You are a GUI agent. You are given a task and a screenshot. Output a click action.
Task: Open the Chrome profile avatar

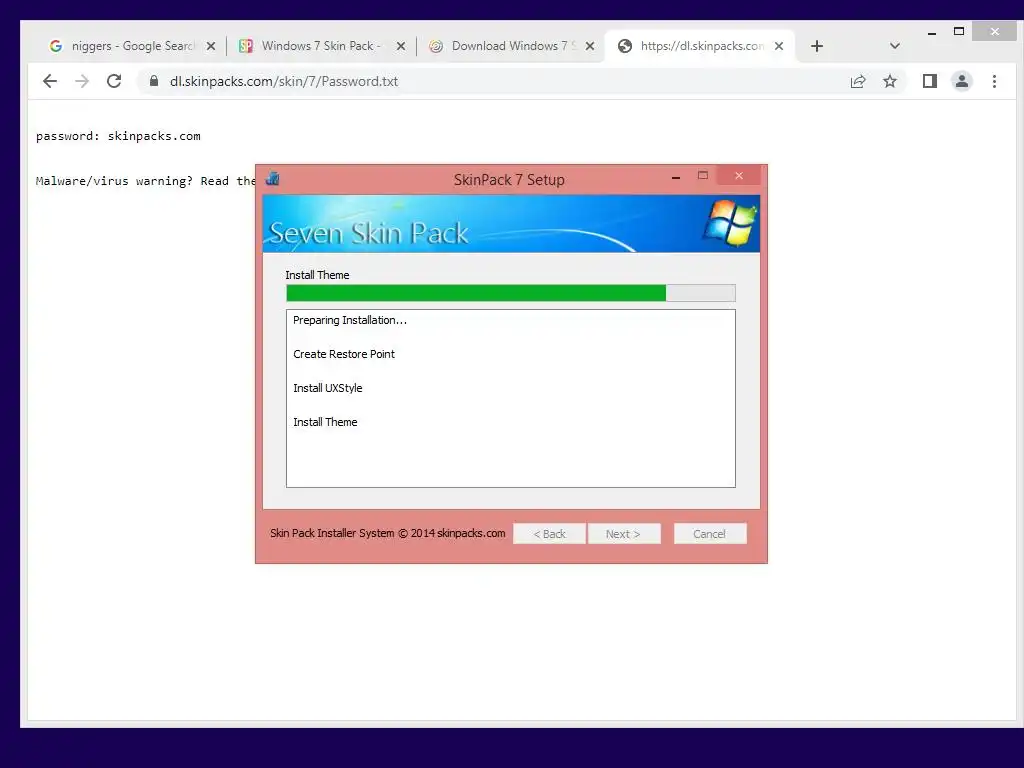(961, 81)
